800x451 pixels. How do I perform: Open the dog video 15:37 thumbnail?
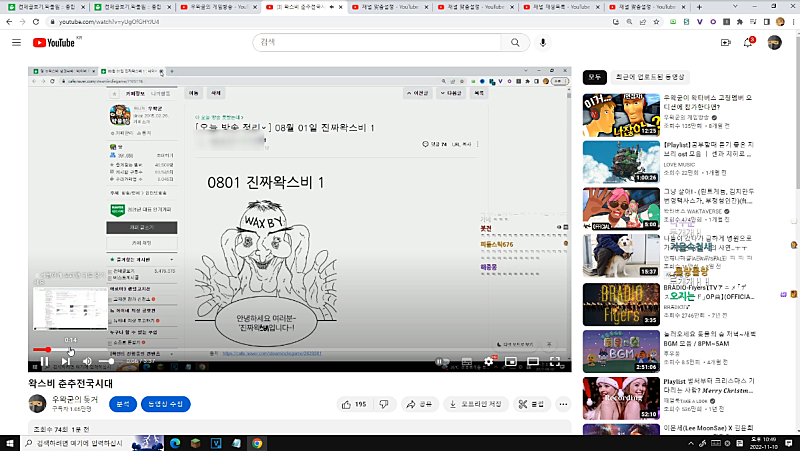621,256
